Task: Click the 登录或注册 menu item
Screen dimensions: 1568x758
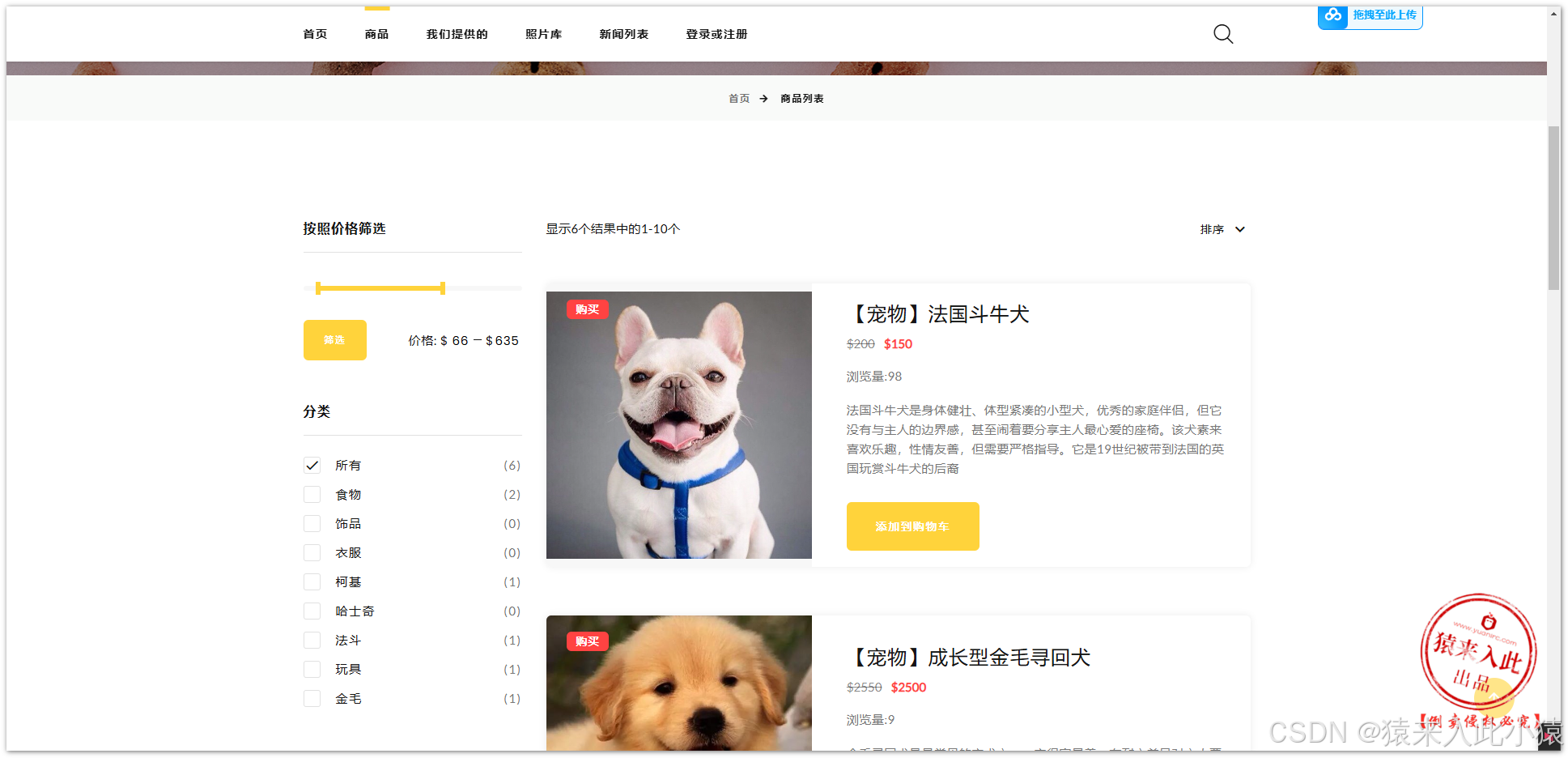Action: click(x=716, y=33)
